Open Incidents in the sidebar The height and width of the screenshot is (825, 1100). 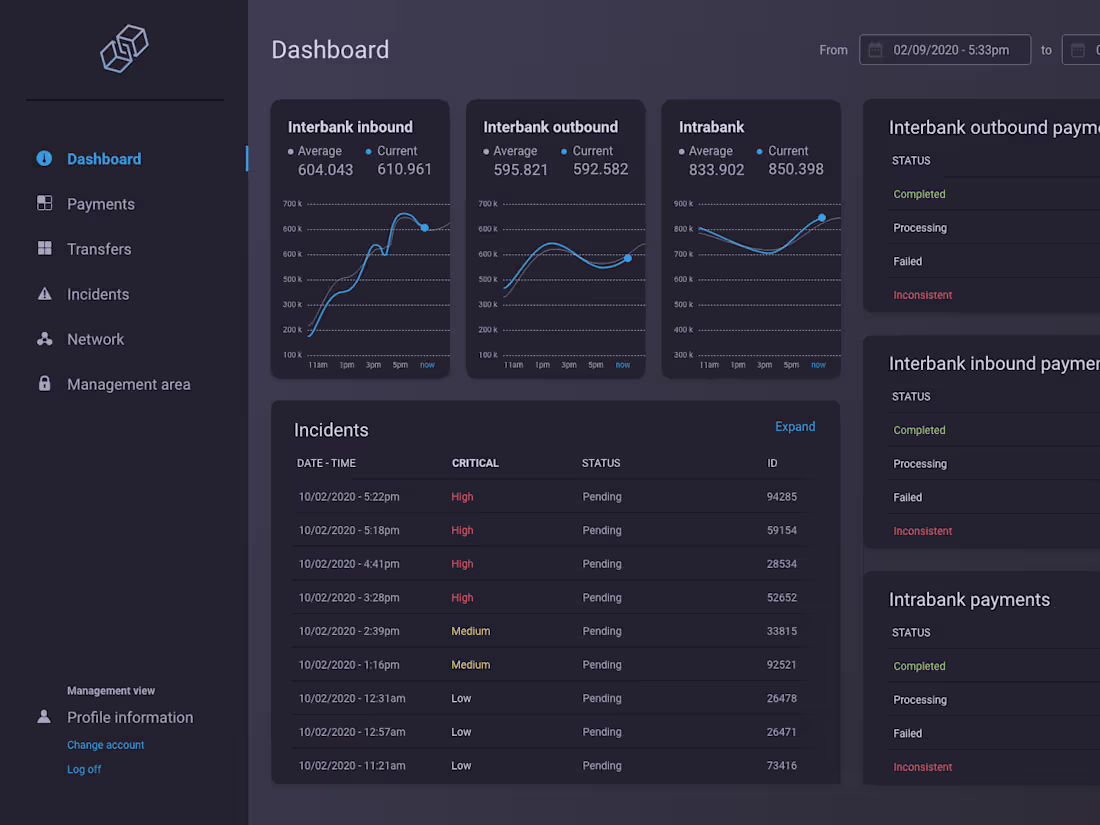point(98,294)
